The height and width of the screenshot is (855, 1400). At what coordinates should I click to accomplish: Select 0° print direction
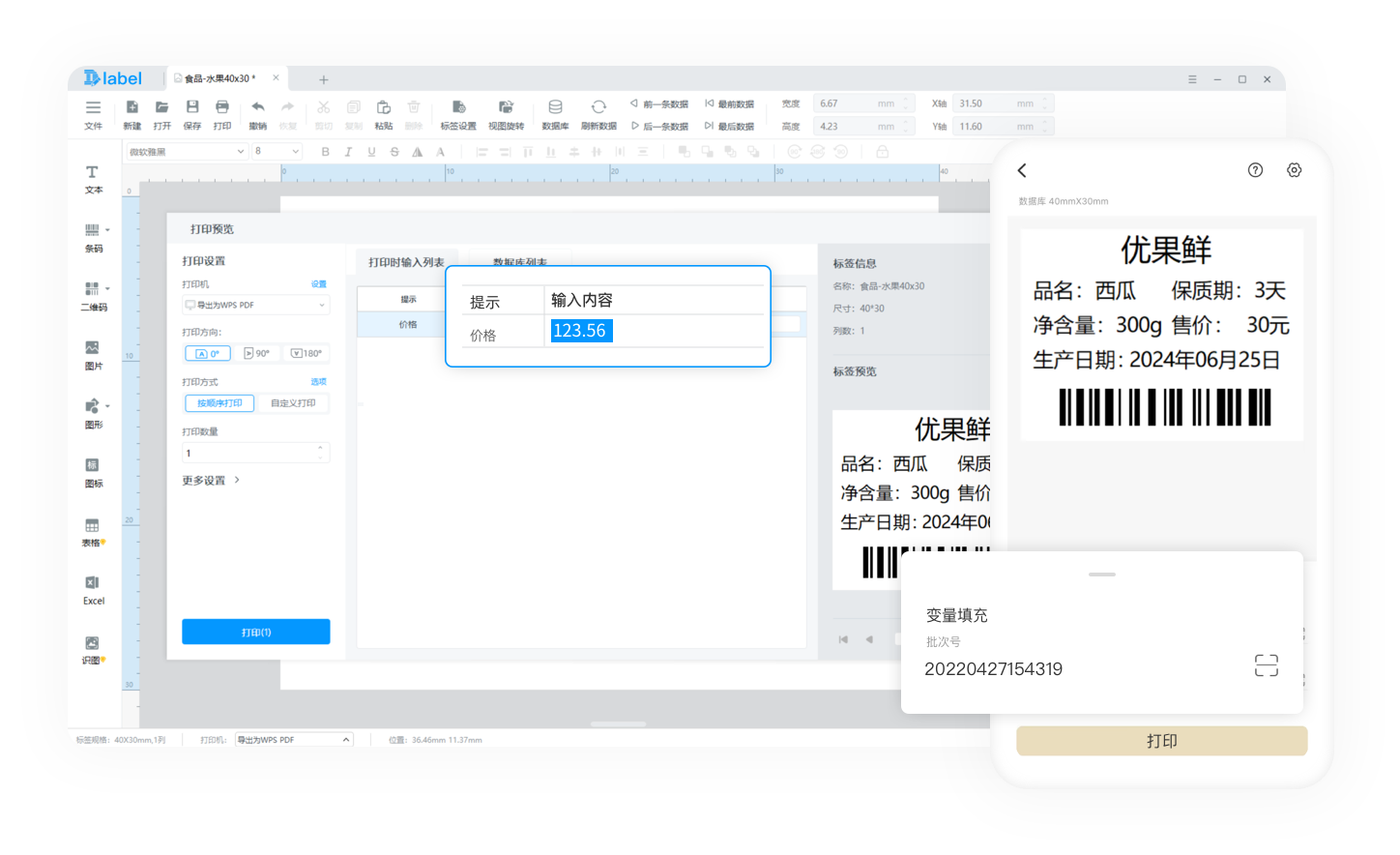(207, 353)
